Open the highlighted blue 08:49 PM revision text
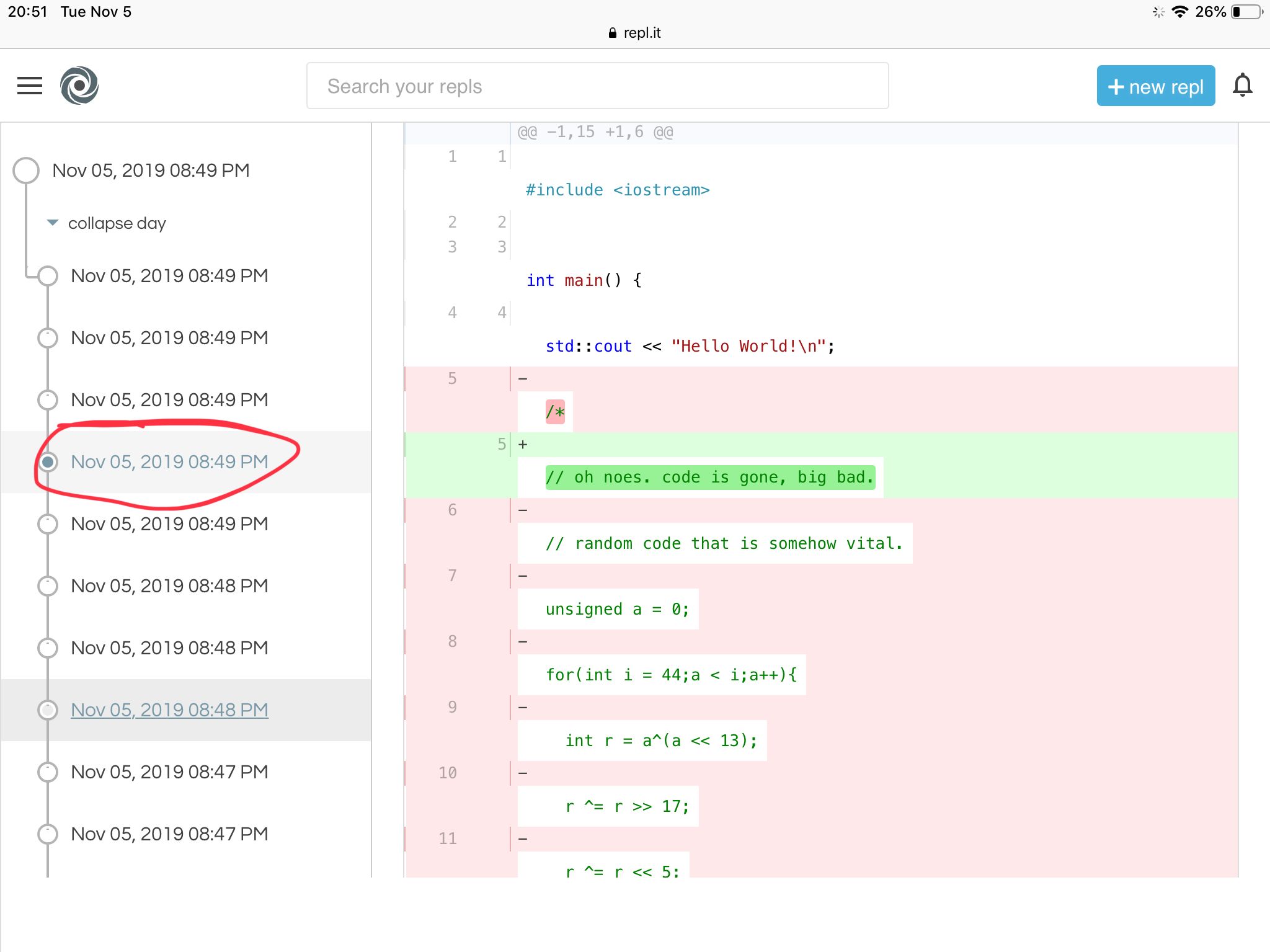 pyautogui.click(x=169, y=462)
